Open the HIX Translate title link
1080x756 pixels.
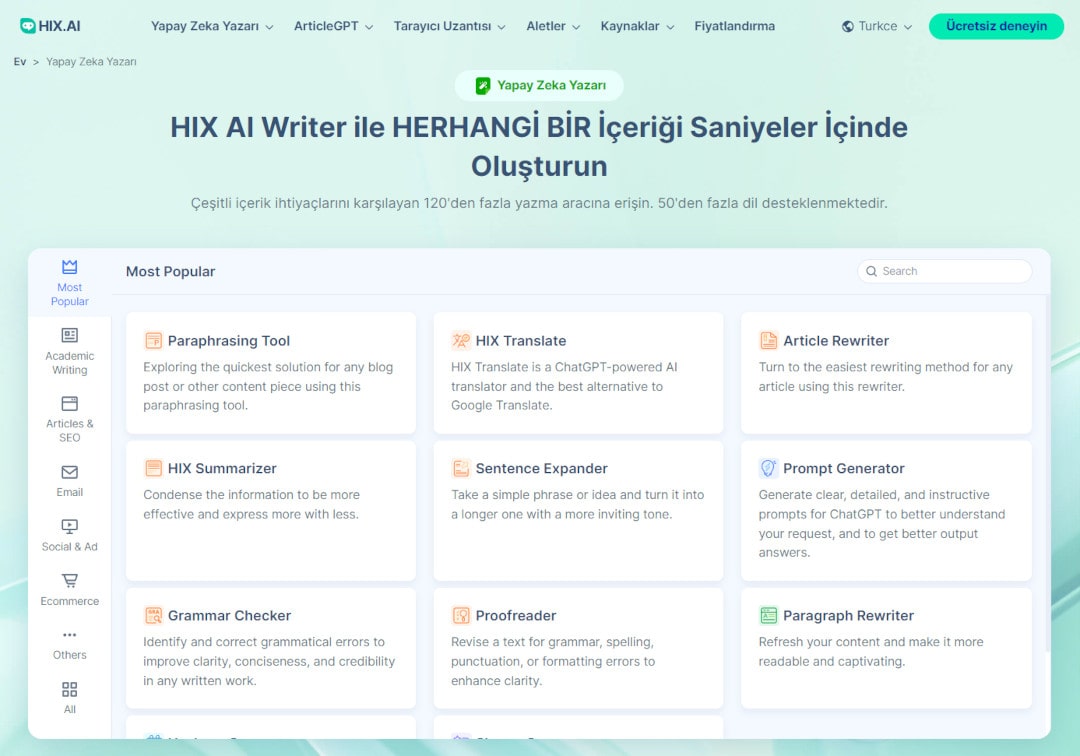pyautogui.click(x=521, y=341)
